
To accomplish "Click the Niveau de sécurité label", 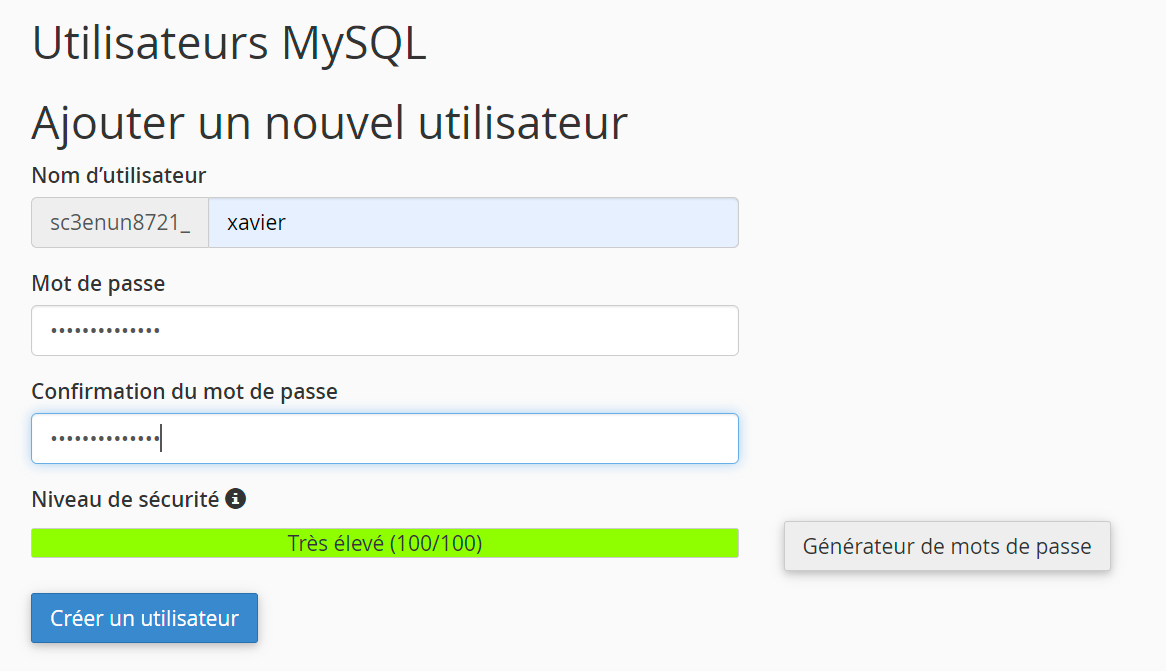I will pyautogui.click(x=125, y=499).
